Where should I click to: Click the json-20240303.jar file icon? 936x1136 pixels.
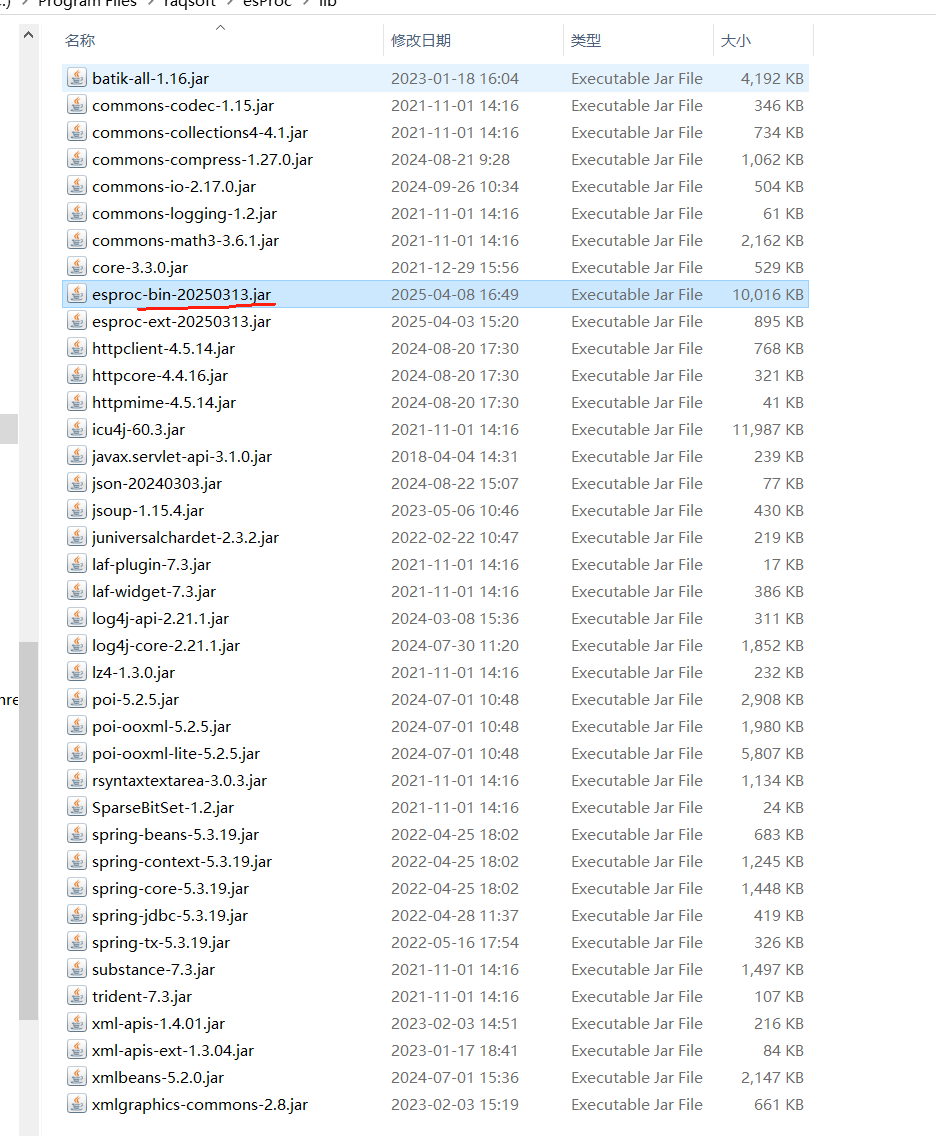tap(77, 483)
